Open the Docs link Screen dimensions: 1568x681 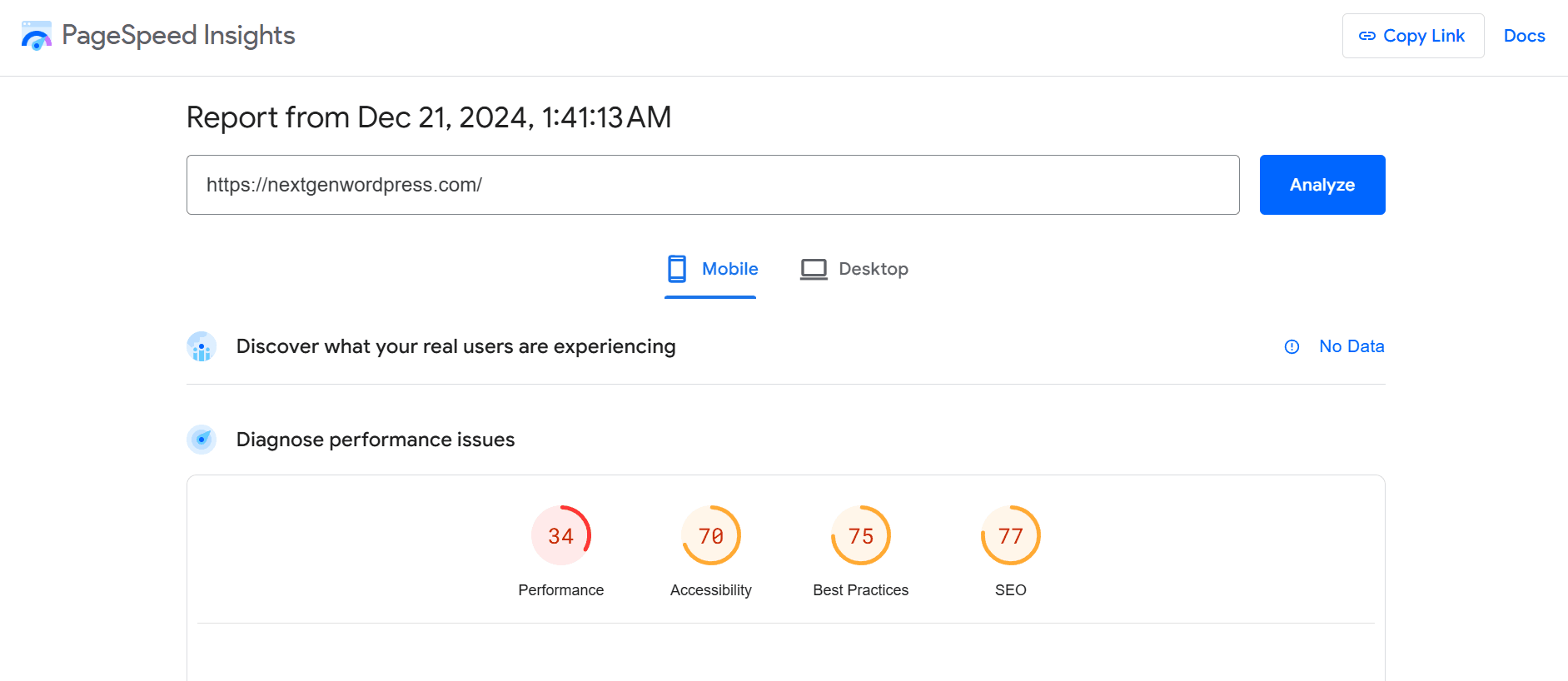point(1524,36)
